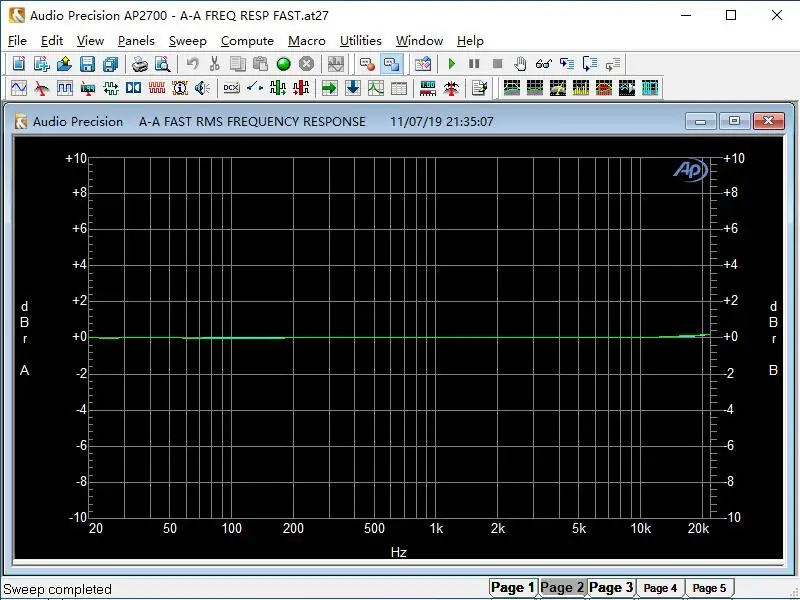Click the red antenna burst icon

click(451, 88)
